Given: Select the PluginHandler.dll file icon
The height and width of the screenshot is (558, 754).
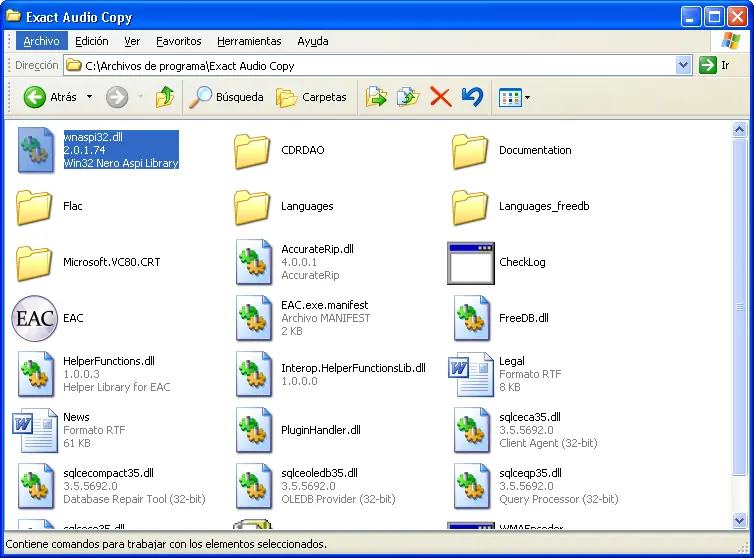Looking at the screenshot, I should coord(254,430).
